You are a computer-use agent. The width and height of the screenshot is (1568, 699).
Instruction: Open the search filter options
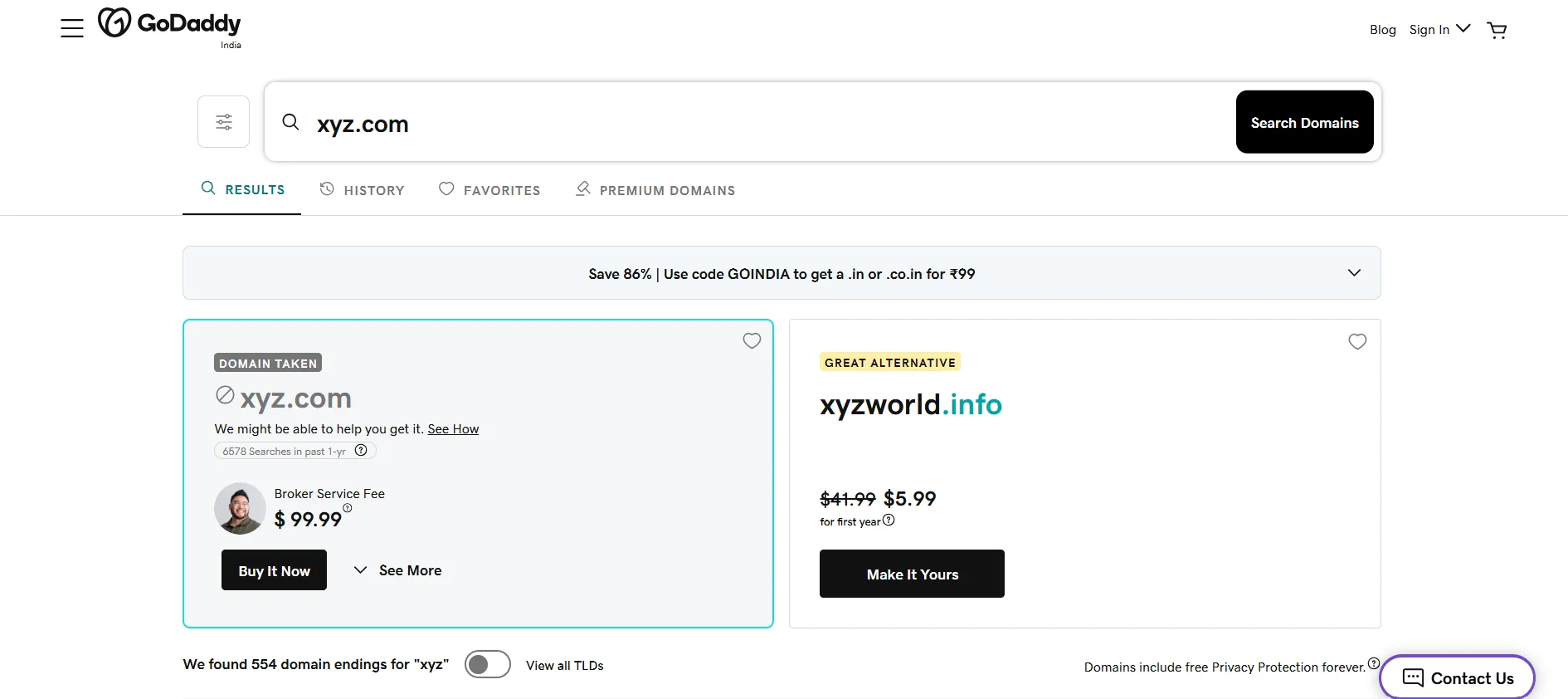pos(223,122)
